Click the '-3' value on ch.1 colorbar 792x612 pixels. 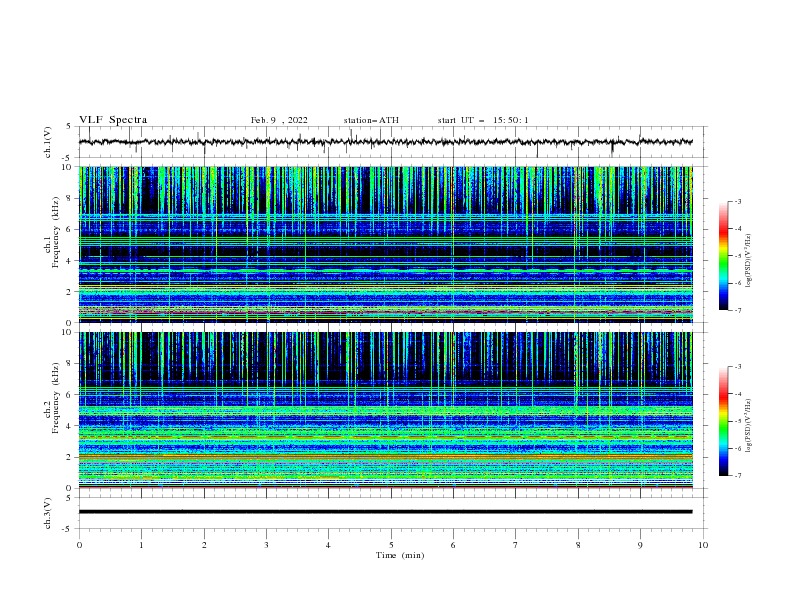[737, 201]
